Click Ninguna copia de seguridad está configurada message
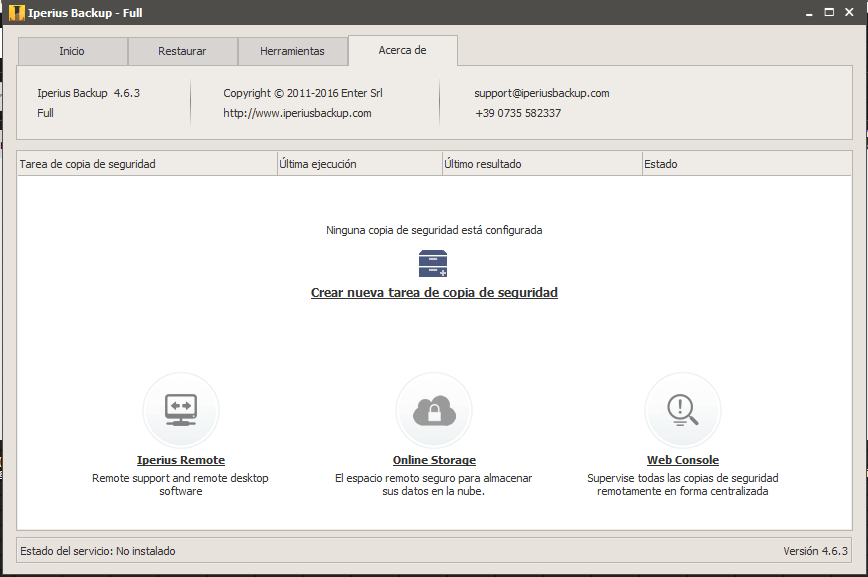Screen dimensions: 868x577 coord(434,230)
